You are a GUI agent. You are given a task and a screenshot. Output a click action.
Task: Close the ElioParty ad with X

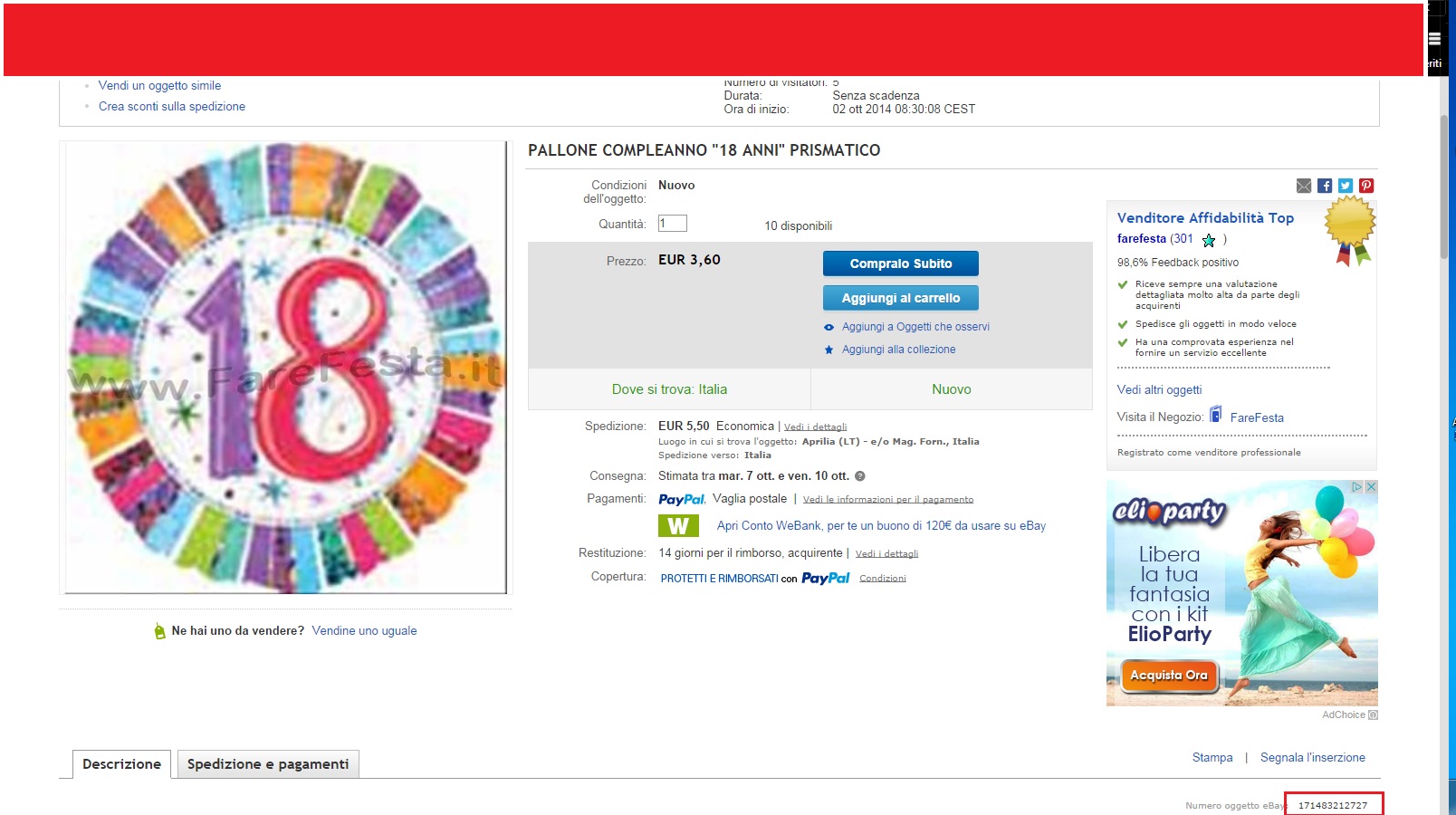pos(1371,487)
